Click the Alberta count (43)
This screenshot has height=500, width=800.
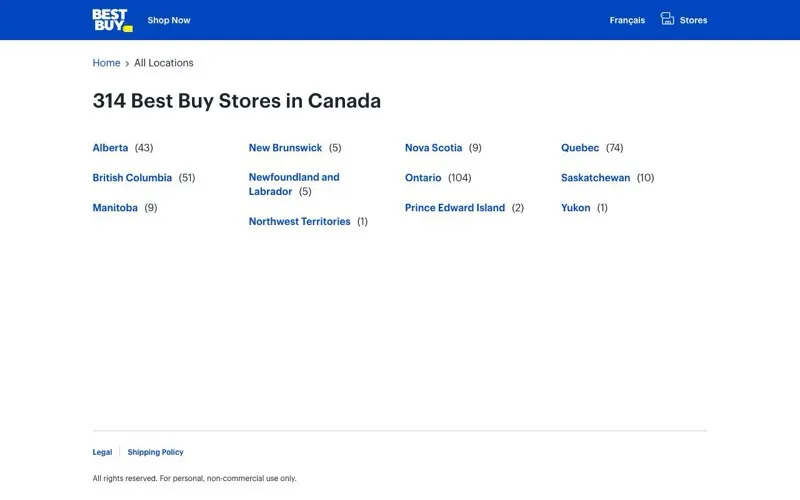(x=144, y=148)
